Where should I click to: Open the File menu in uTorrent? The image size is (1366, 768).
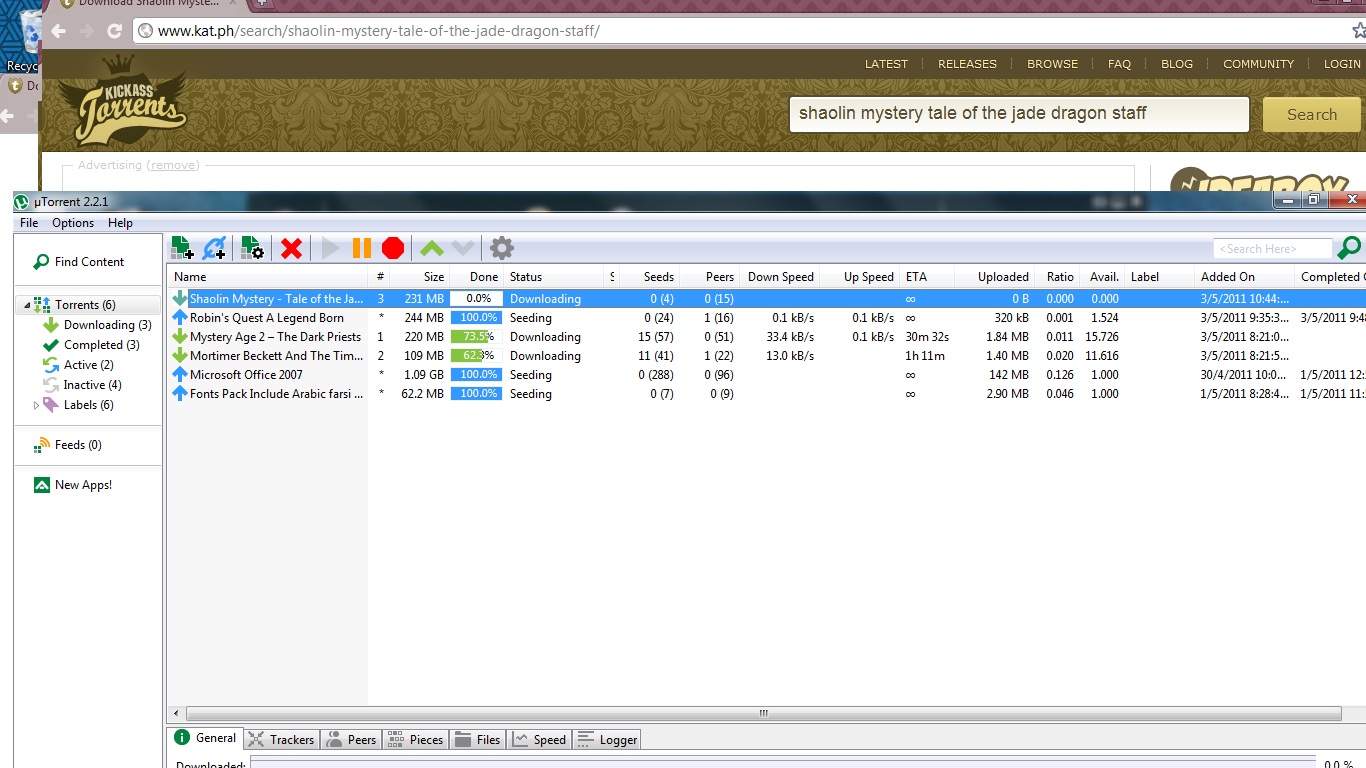29,223
